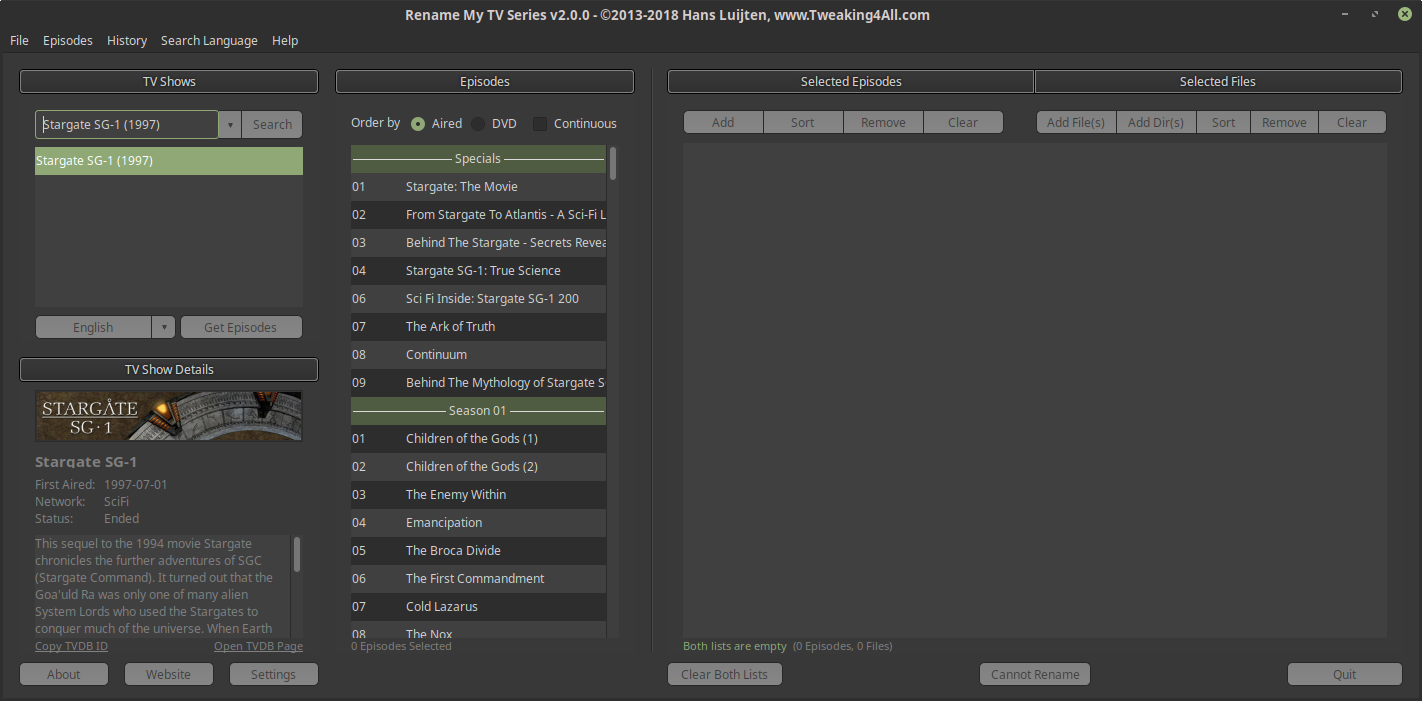Click Sort under Selected Files
1422x701 pixels.
[1224, 122]
